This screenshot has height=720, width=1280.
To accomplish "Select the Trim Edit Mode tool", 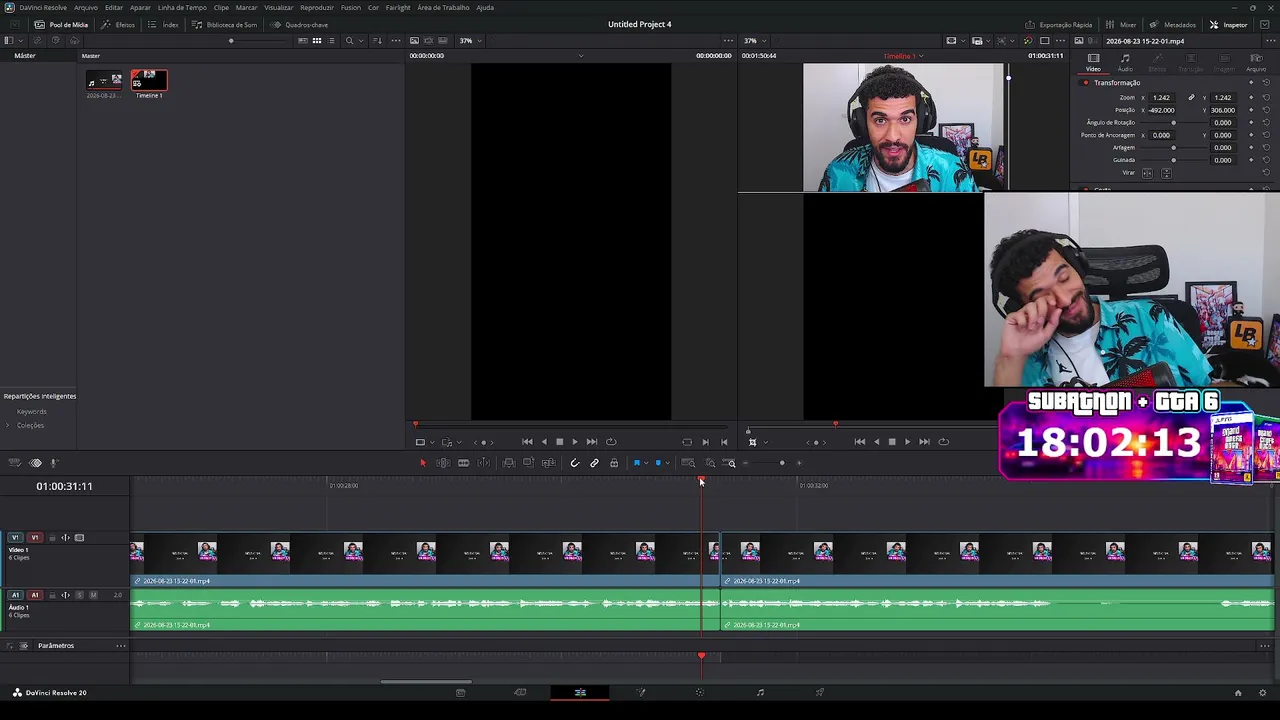I will click(x=443, y=463).
